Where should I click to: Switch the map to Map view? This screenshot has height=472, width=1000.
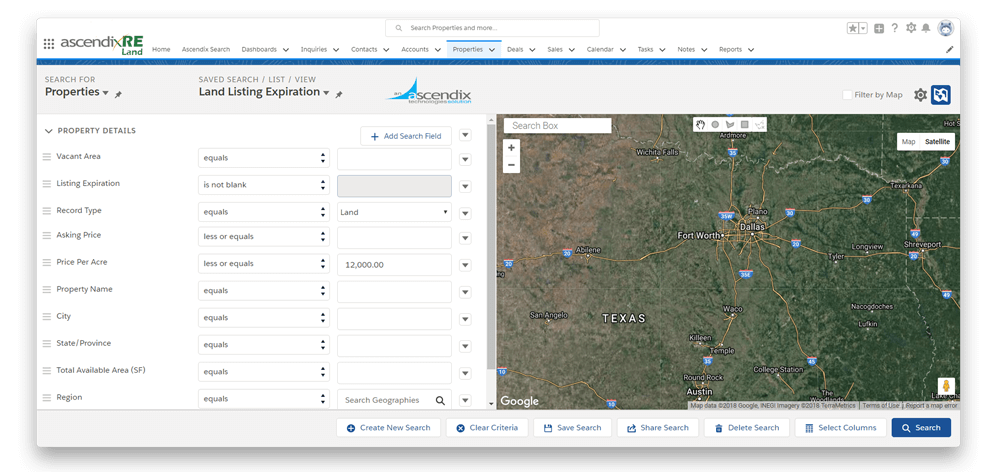tap(908, 142)
